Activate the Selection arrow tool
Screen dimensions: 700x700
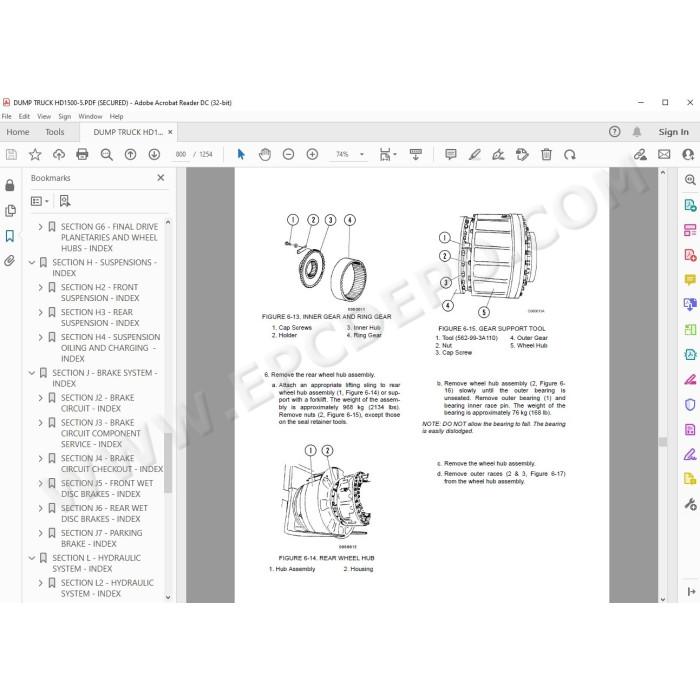(241, 154)
